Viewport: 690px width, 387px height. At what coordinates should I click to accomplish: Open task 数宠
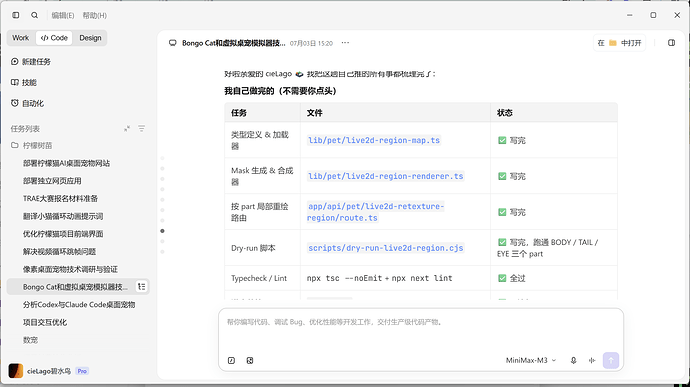point(30,340)
